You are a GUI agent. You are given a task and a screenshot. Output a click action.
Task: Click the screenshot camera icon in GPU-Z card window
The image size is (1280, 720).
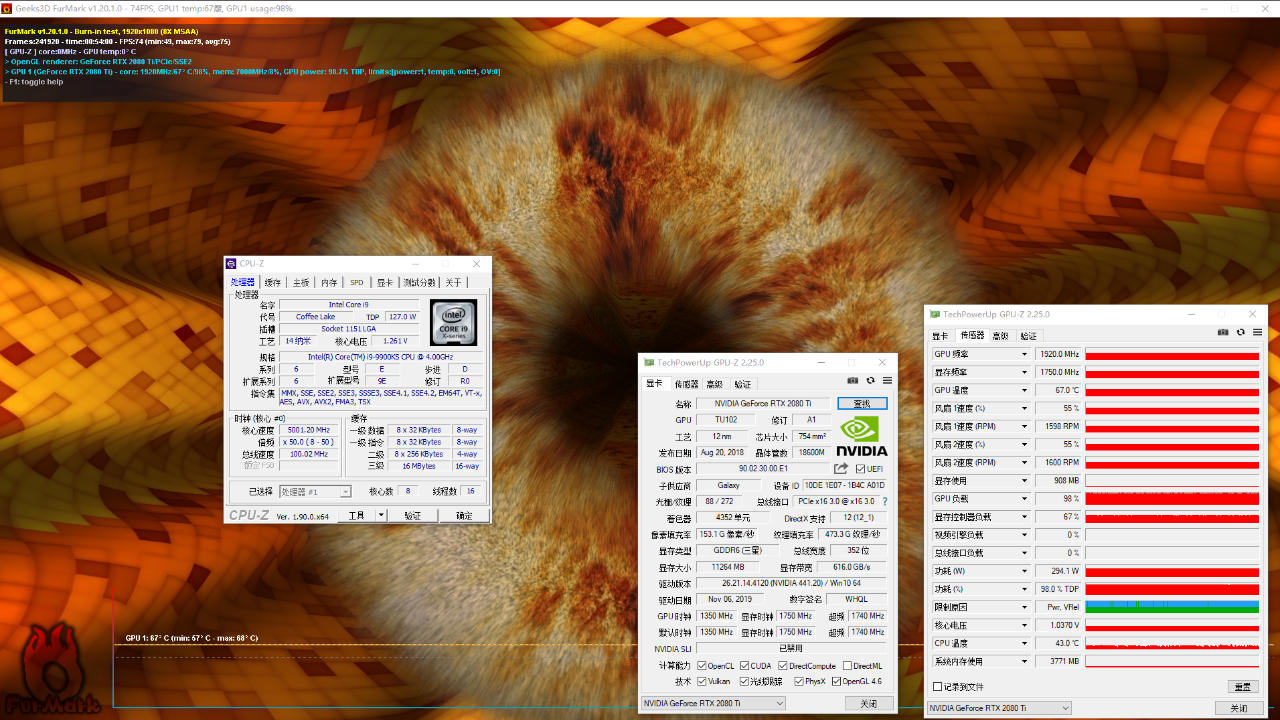(x=853, y=381)
